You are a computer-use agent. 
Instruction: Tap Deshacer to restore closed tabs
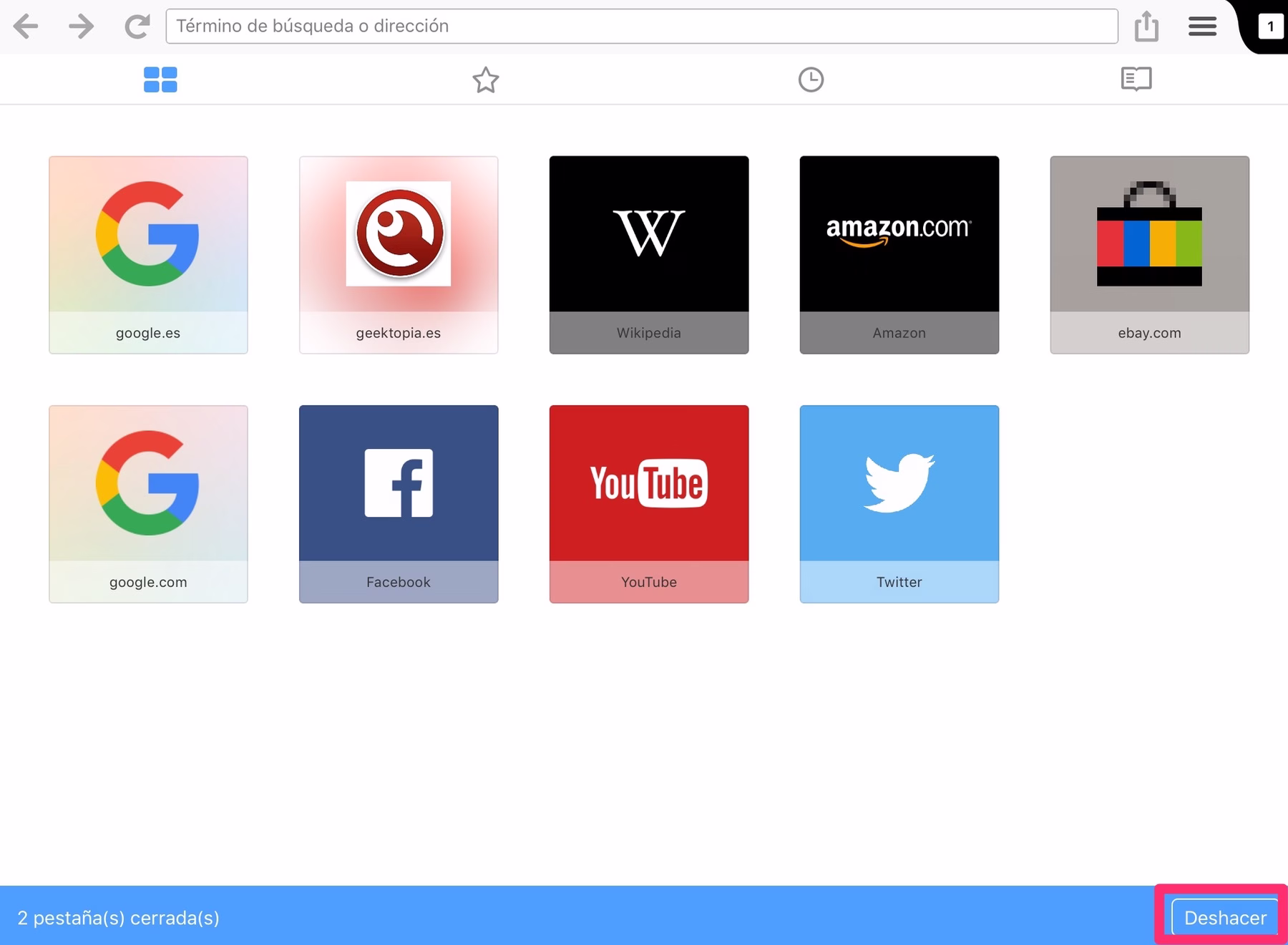(1225, 918)
